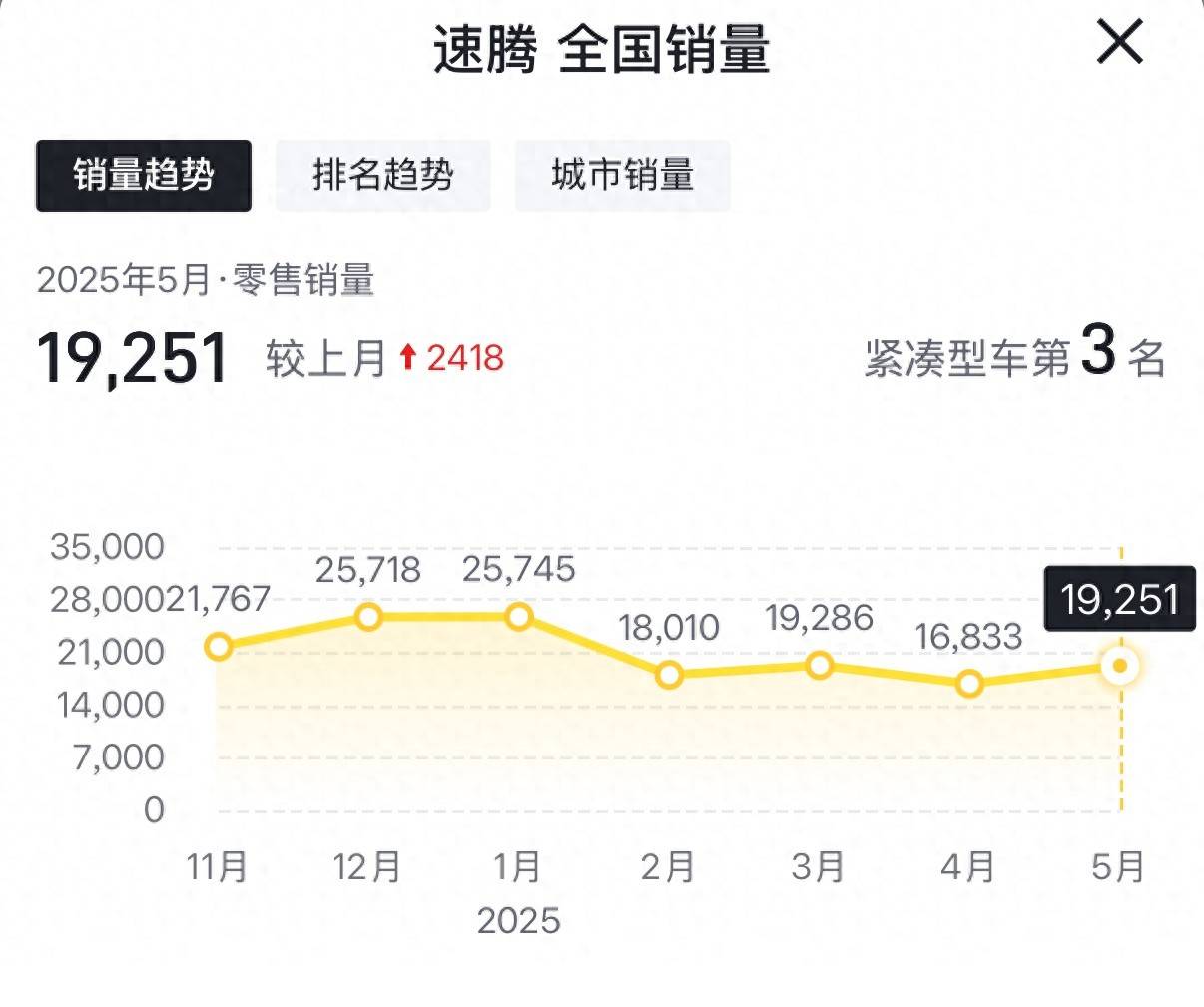Close the 速腾 全国销量 panel
This screenshot has width=1204, height=1007.
pyautogui.click(x=1120, y=43)
